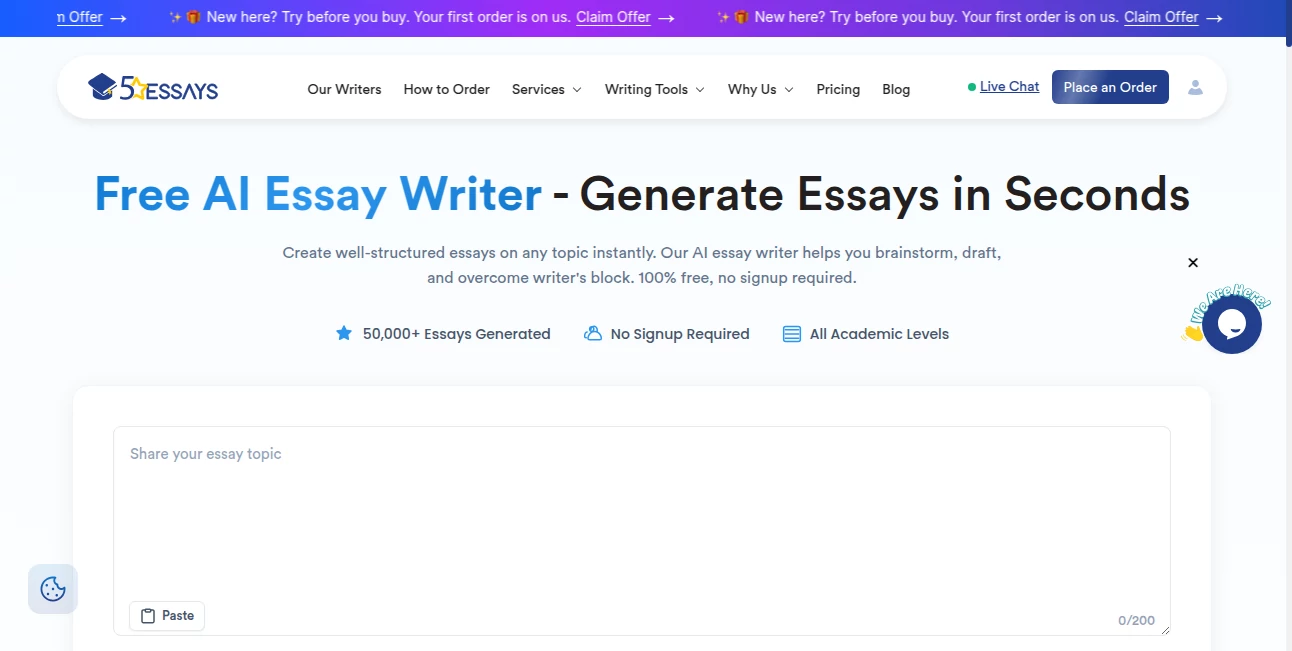This screenshot has height=651, width=1292.
Task: Click the No Signup Required icon
Action: coord(593,333)
